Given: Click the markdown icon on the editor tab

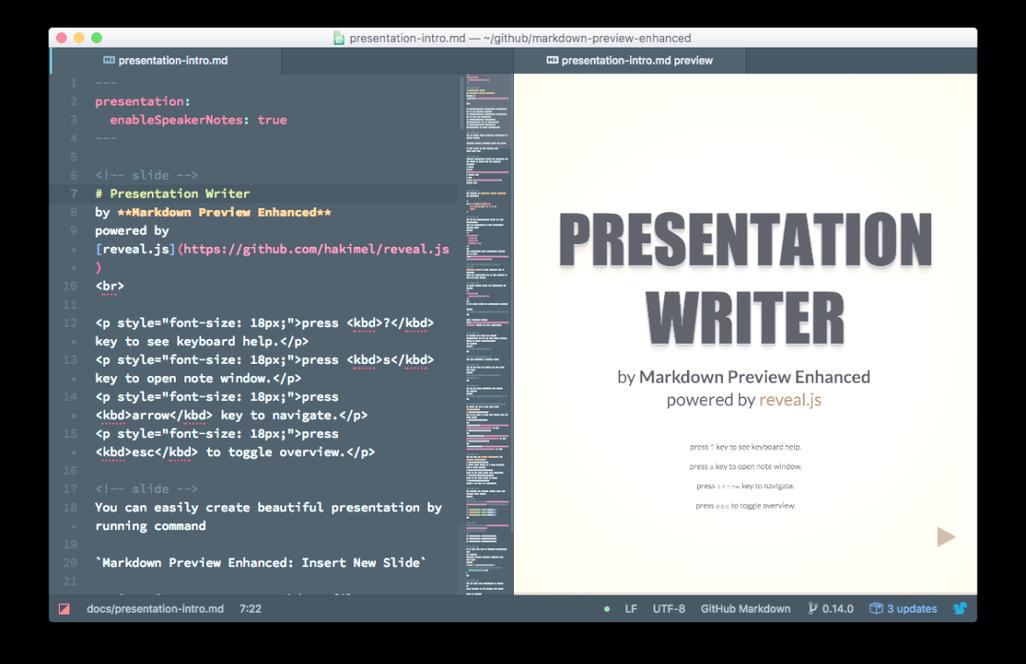Looking at the screenshot, I should coord(109,60).
